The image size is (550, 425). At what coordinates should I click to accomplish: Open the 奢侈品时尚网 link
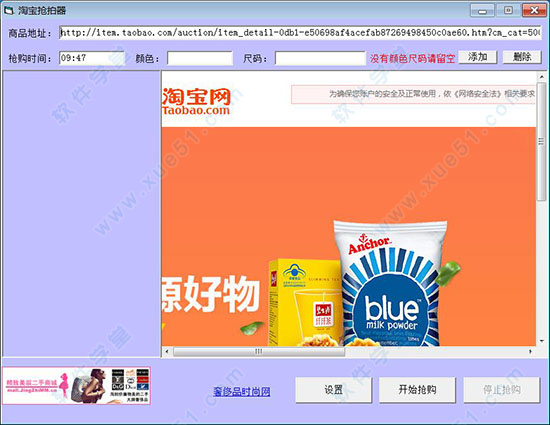[242, 391]
